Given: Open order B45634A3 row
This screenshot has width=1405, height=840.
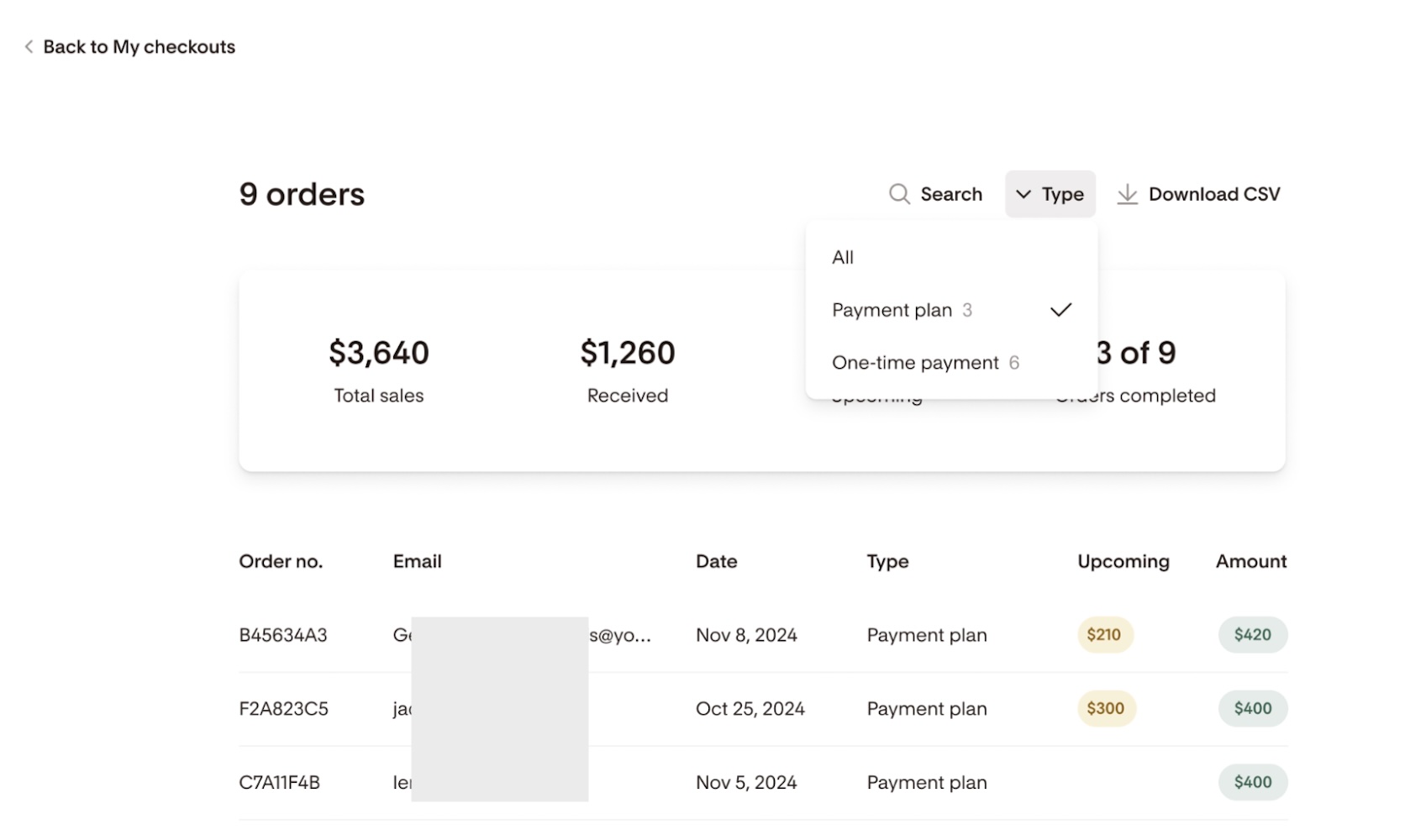Looking at the screenshot, I should click(283, 635).
